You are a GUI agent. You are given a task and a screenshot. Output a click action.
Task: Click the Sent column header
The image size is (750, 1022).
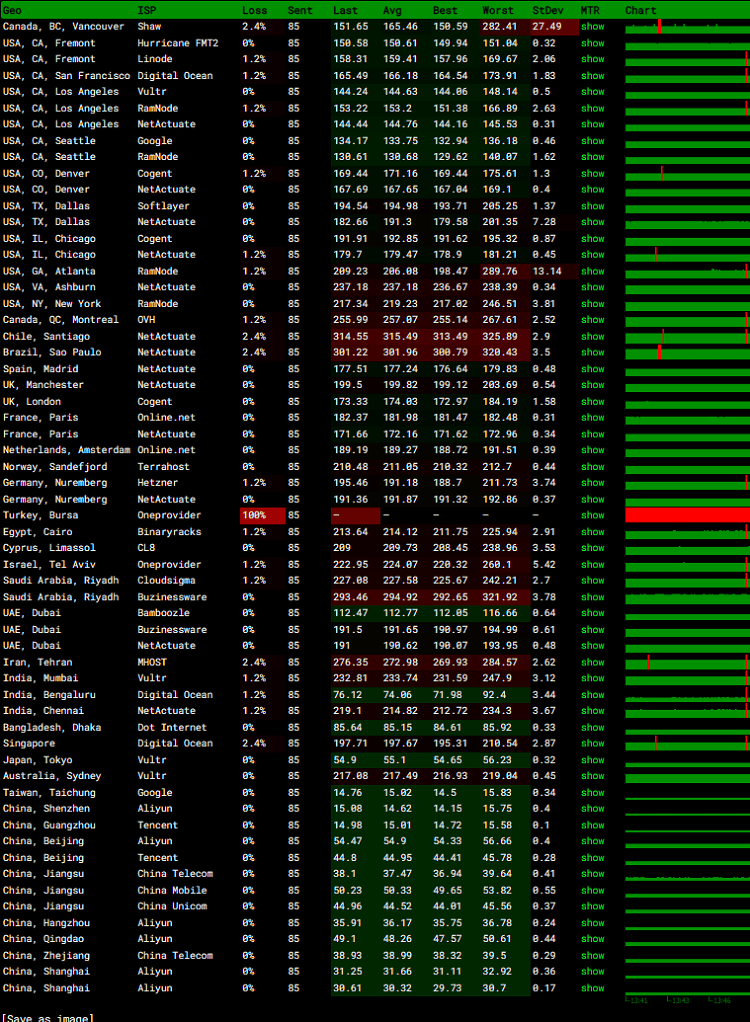coord(300,10)
